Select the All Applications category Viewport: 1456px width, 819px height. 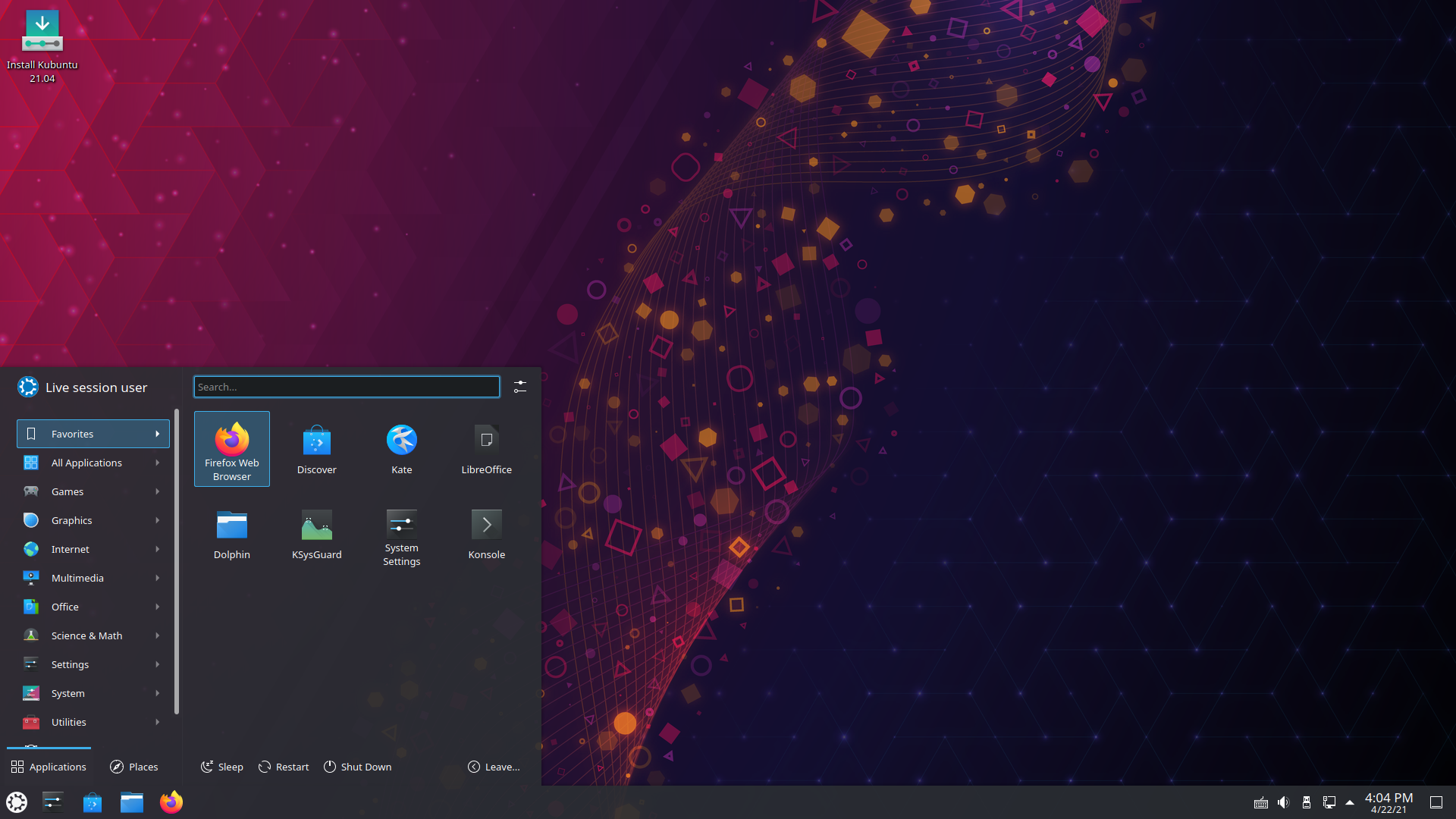coord(93,463)
